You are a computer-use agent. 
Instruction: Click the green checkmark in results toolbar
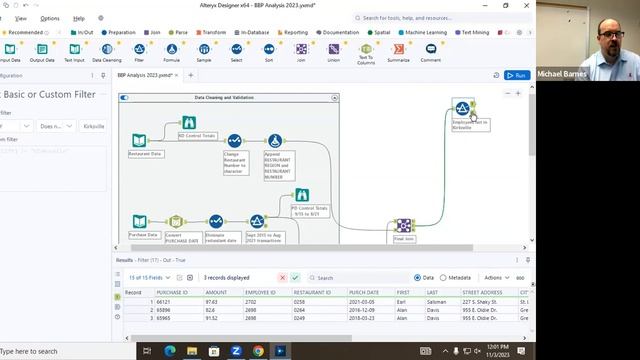coord(295,278)
